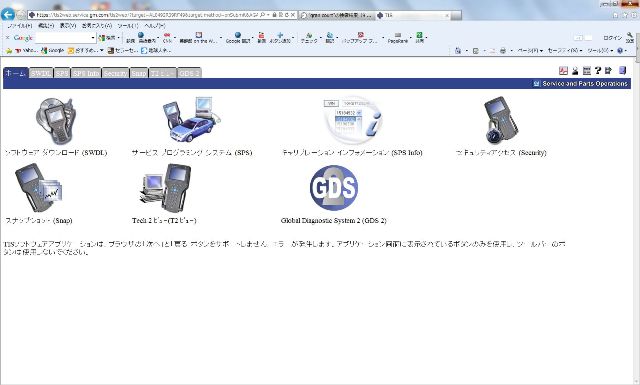Click the export arrow icon in TIS toolbar
The width and height of the screenshot is (640, 385).
click(608, 71)
